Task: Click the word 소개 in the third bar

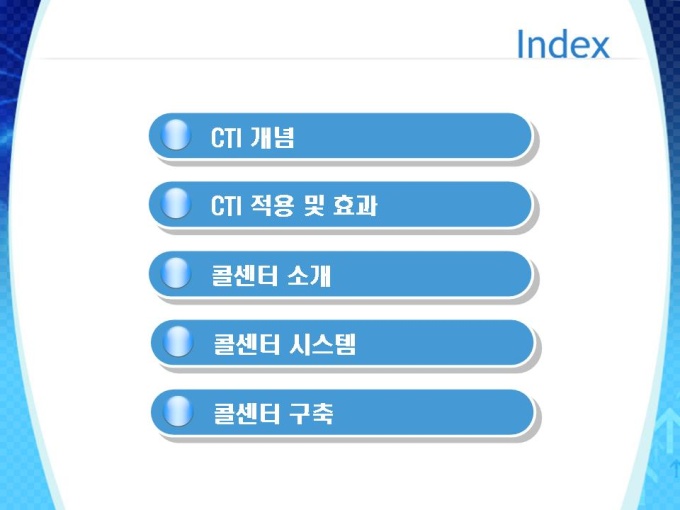Action: coord(309,275)
